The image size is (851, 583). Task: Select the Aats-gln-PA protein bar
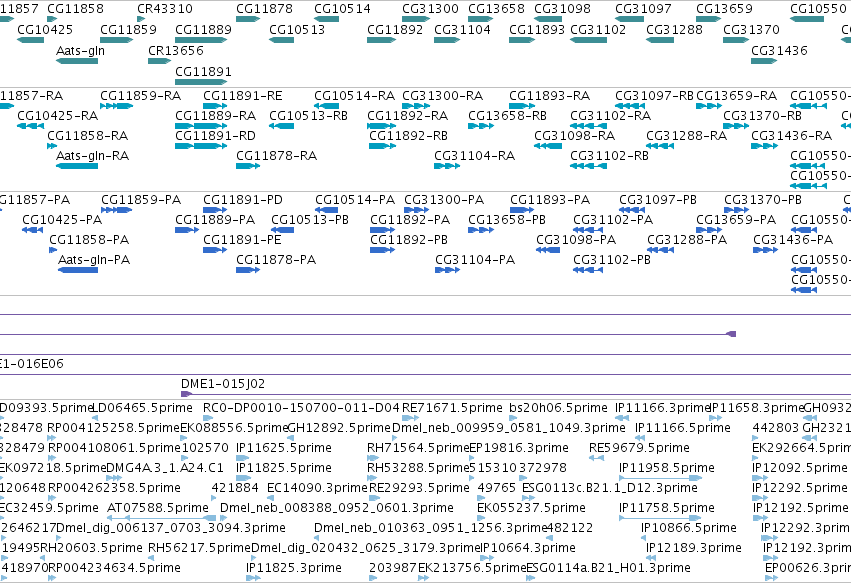pos(78,270)
